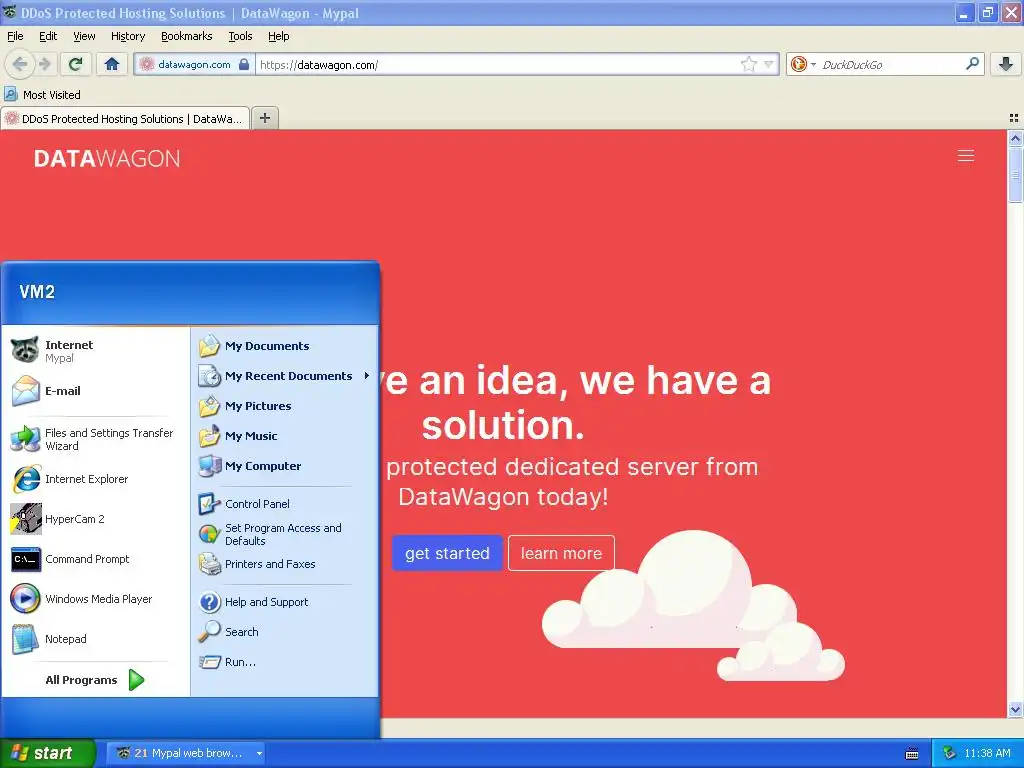Open the downloads arrow button
This screenshot has height=768, width=1024.
click(1006, 64)
